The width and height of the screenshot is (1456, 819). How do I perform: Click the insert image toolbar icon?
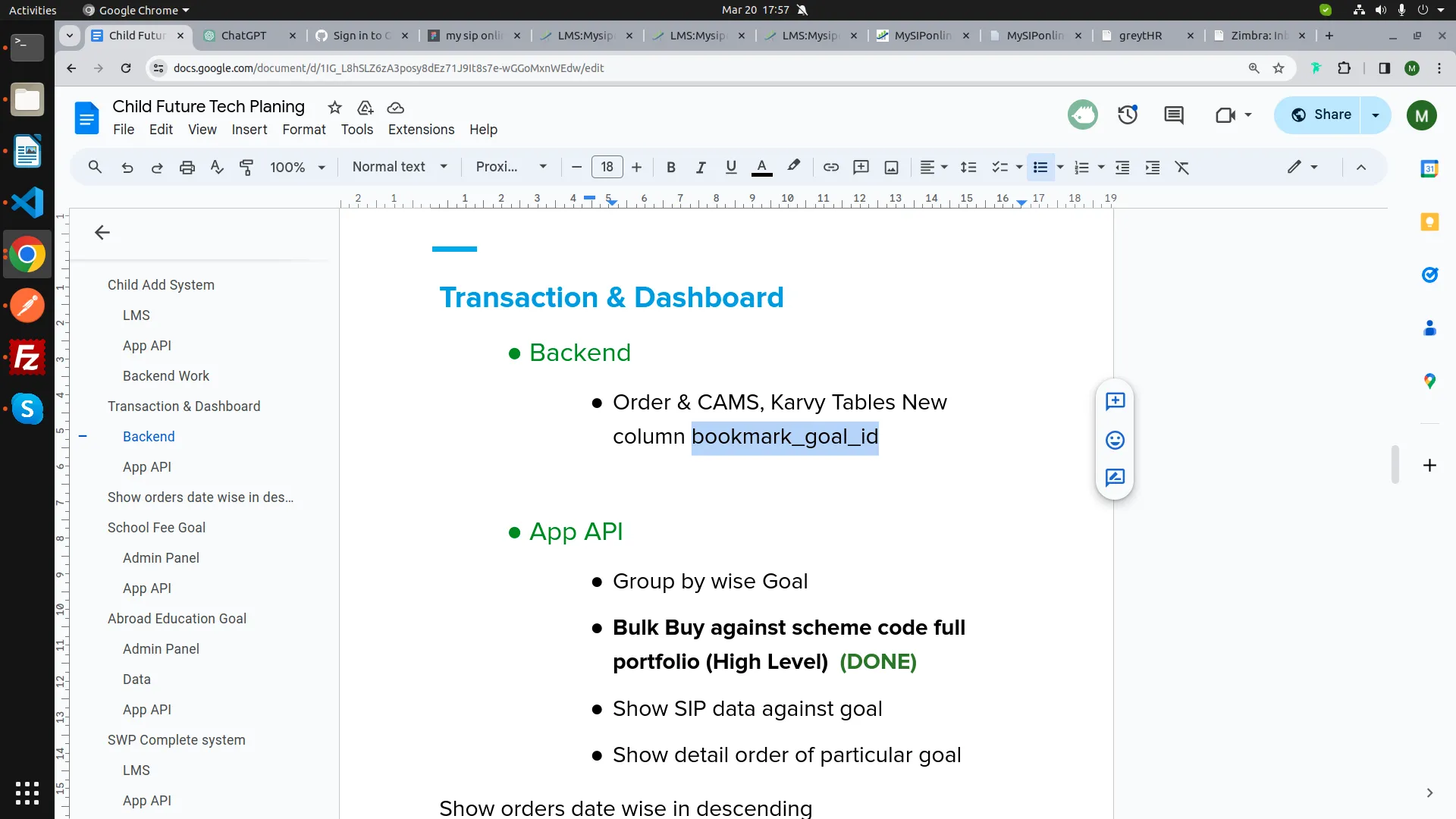pyautogui.click(x=891, y=168)
